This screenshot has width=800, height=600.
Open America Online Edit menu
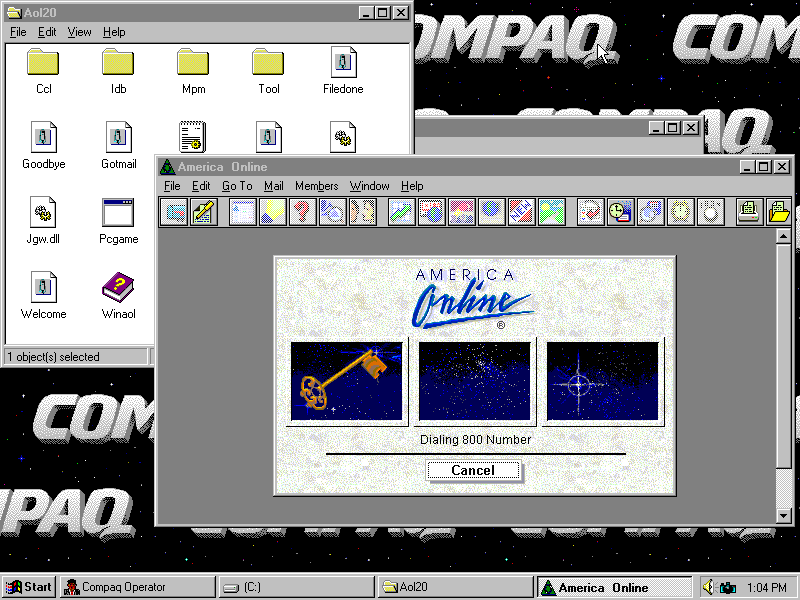[201, 186]
